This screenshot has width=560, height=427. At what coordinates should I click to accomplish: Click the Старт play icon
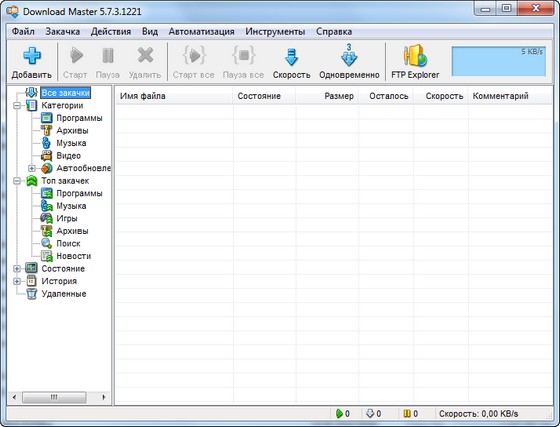pyautogui.click(x=76, y=56)
